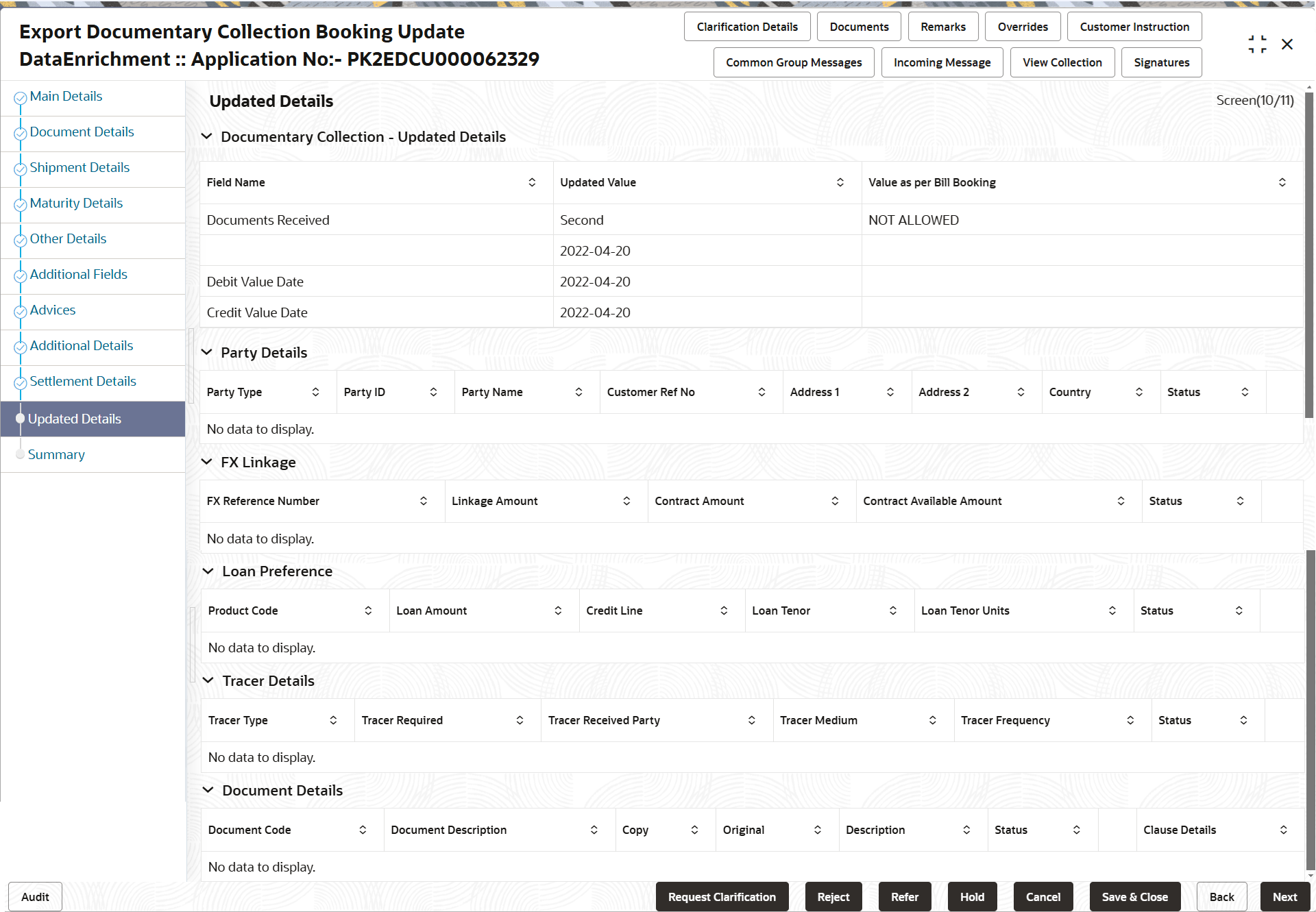Sort the Country column in Party Details
This screenshot has height=912, width=1316.
coord(1138,392)
